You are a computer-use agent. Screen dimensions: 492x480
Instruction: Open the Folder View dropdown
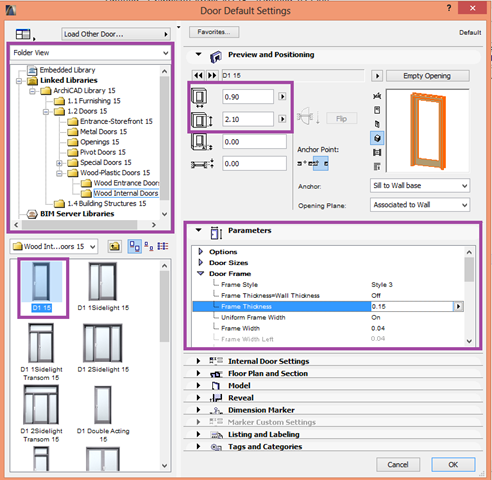pyautogui.click(x=90, y=53)
